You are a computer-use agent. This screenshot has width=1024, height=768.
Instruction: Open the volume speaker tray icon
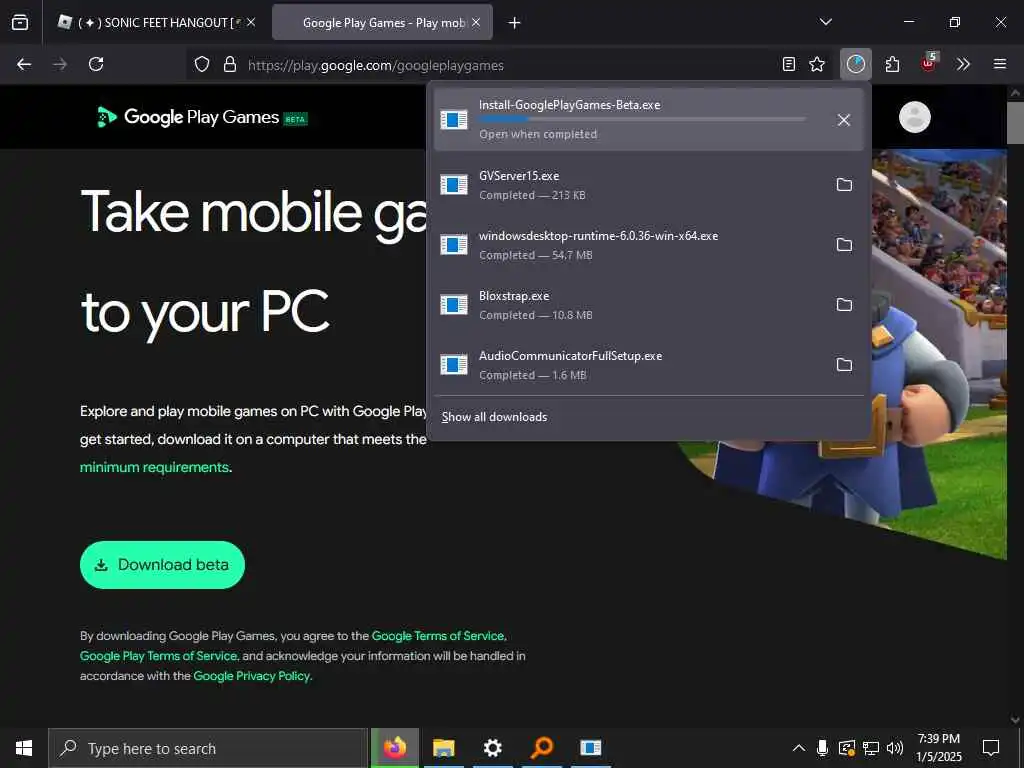point(895,748)
